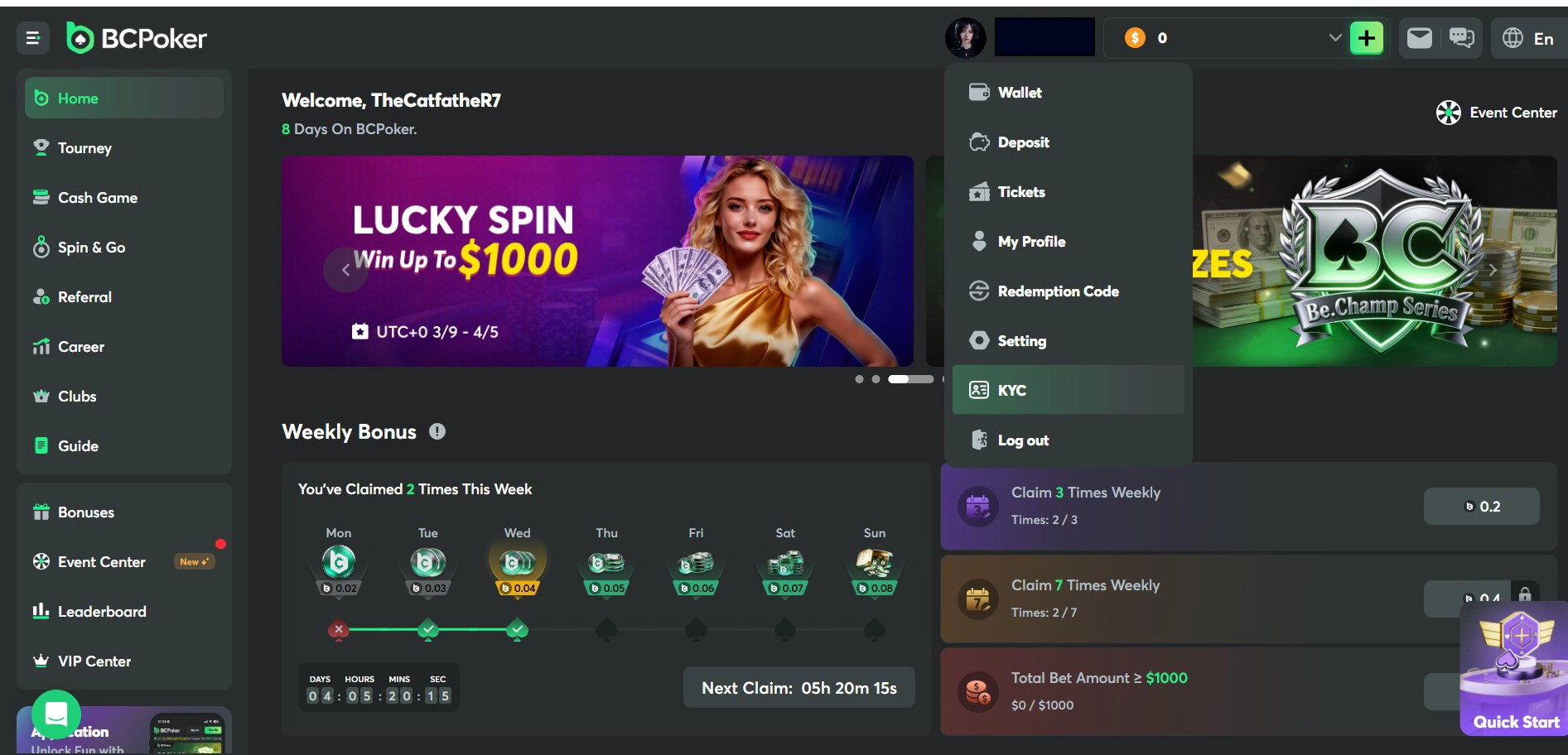The height and width of the screenshot is (755, 1568).
Task: Open the En language selector
Action: (1529, 38)
